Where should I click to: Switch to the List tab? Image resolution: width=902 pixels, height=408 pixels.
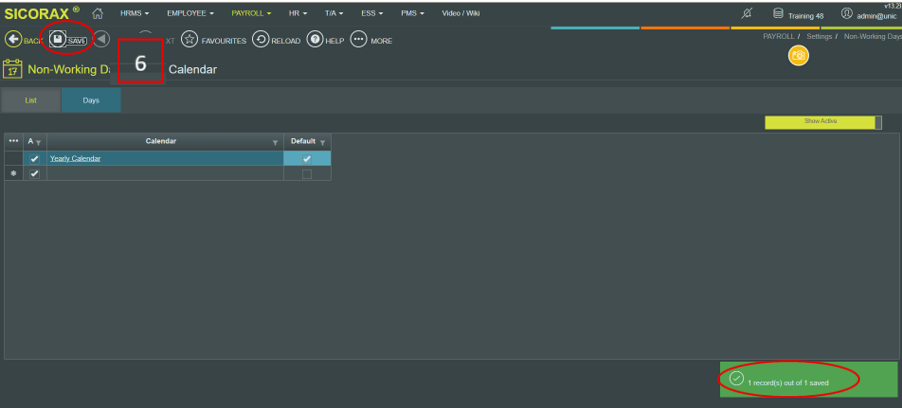[x=31, y=101]
